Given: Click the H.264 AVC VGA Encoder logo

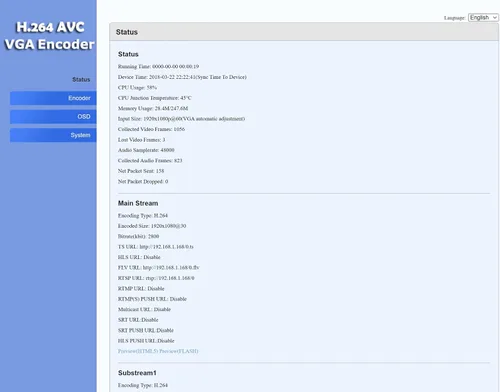Looking at the screenshot, I should (x=49, y=36).
